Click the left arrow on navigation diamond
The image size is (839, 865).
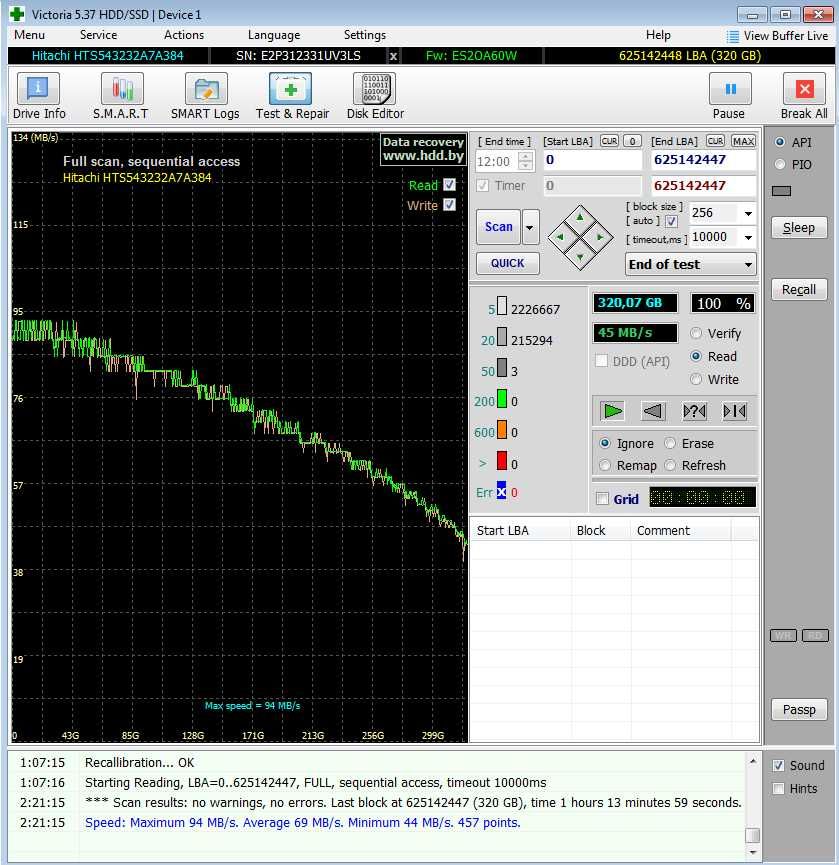tap(560, 237)
